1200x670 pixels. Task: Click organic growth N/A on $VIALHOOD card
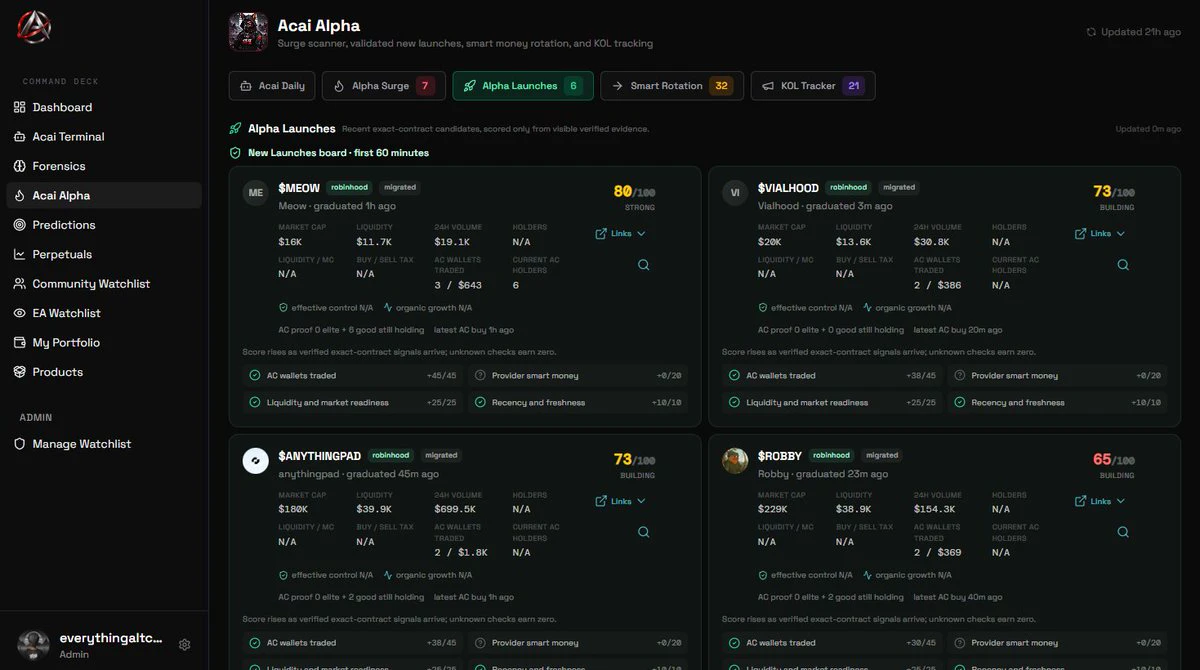(x=907, y=308)
